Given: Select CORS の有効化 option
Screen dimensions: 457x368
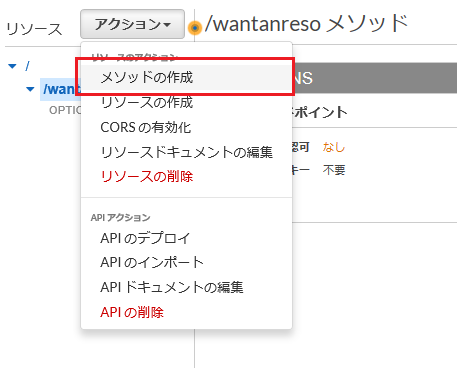Looking at the screenshot, I should [187, 127].
